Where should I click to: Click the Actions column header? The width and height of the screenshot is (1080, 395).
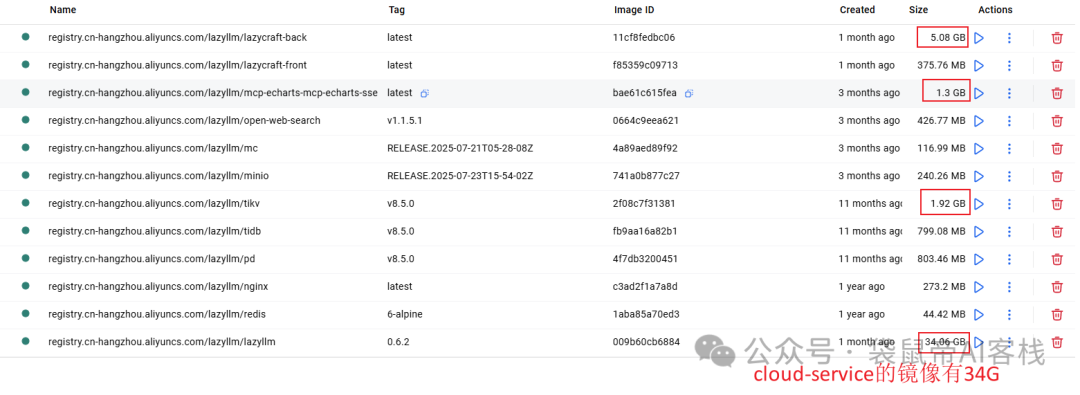995,10
